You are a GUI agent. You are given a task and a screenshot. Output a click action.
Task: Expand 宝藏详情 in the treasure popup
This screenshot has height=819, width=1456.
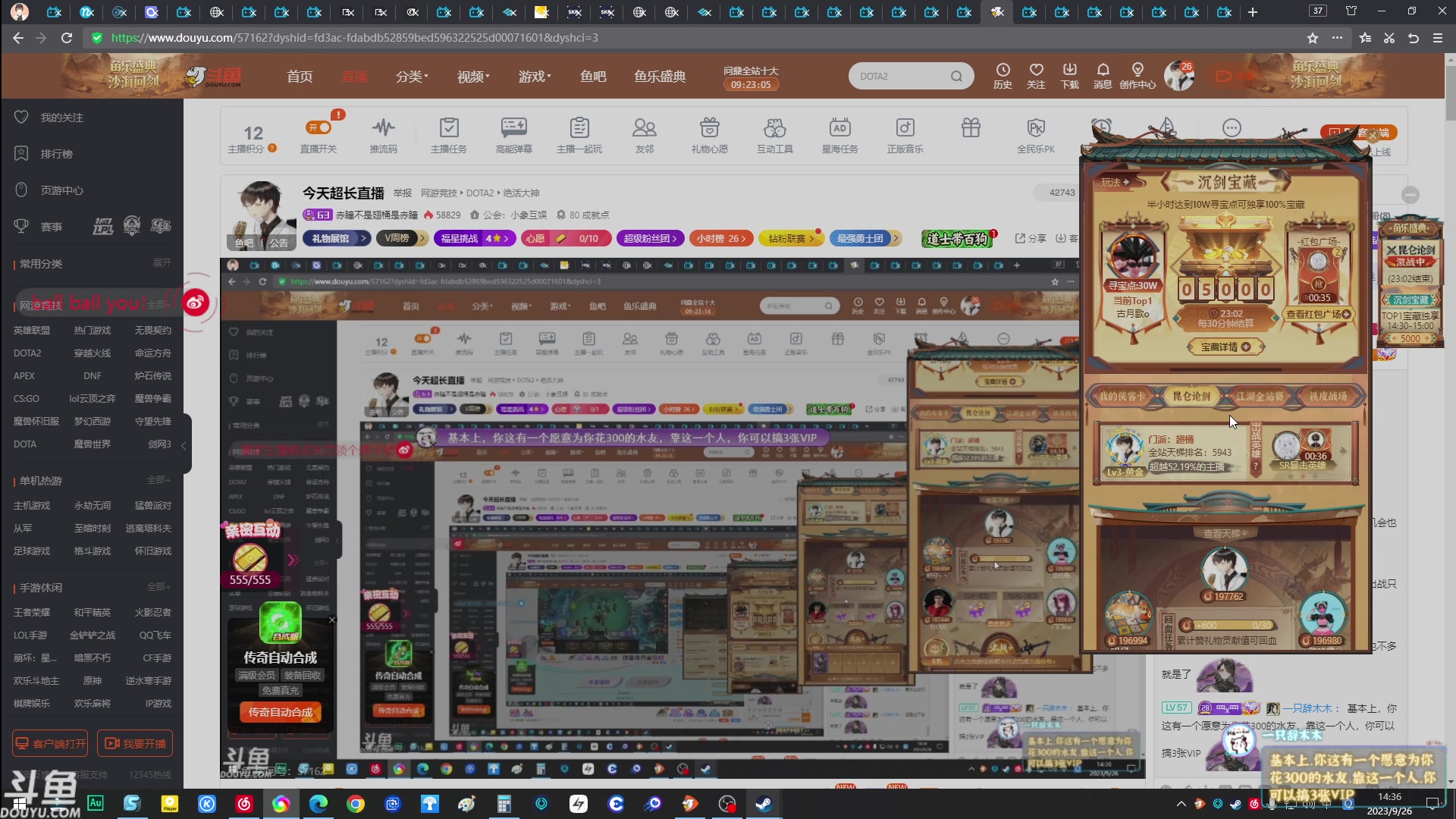pyautogui.click(x=1225, y=347)
